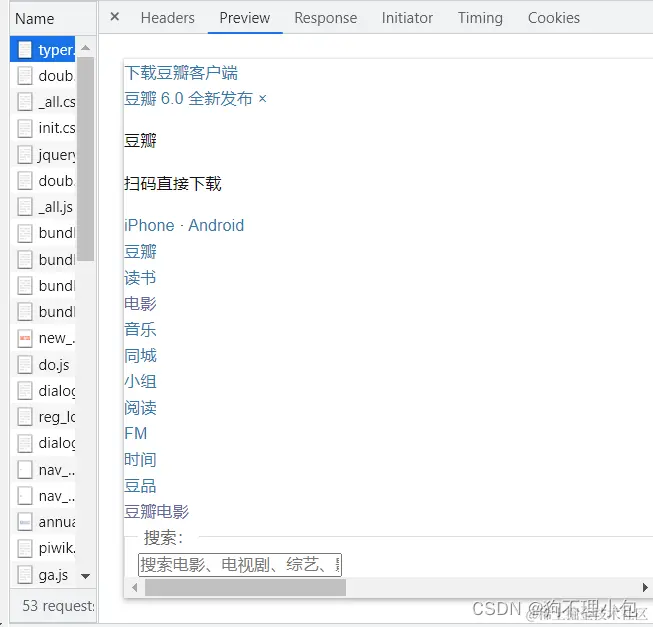
Task: Click preview scroll right arrow
Action: tap(645, 587)
